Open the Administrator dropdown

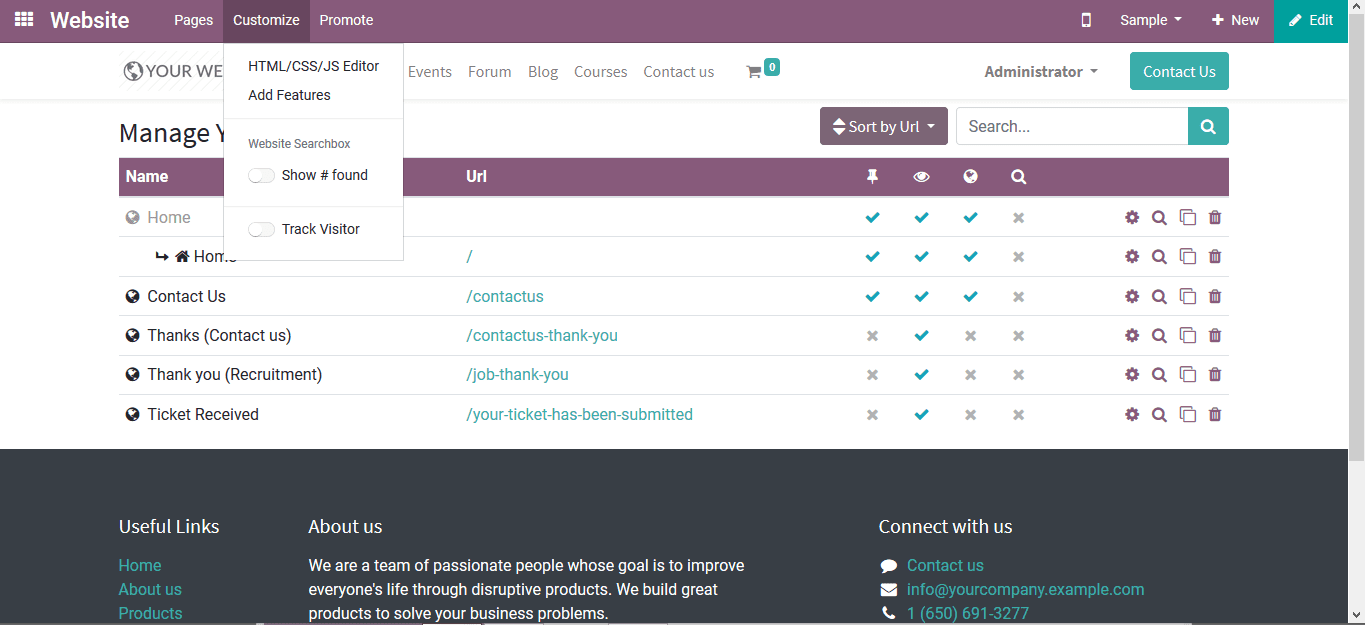click(1040, 71)
